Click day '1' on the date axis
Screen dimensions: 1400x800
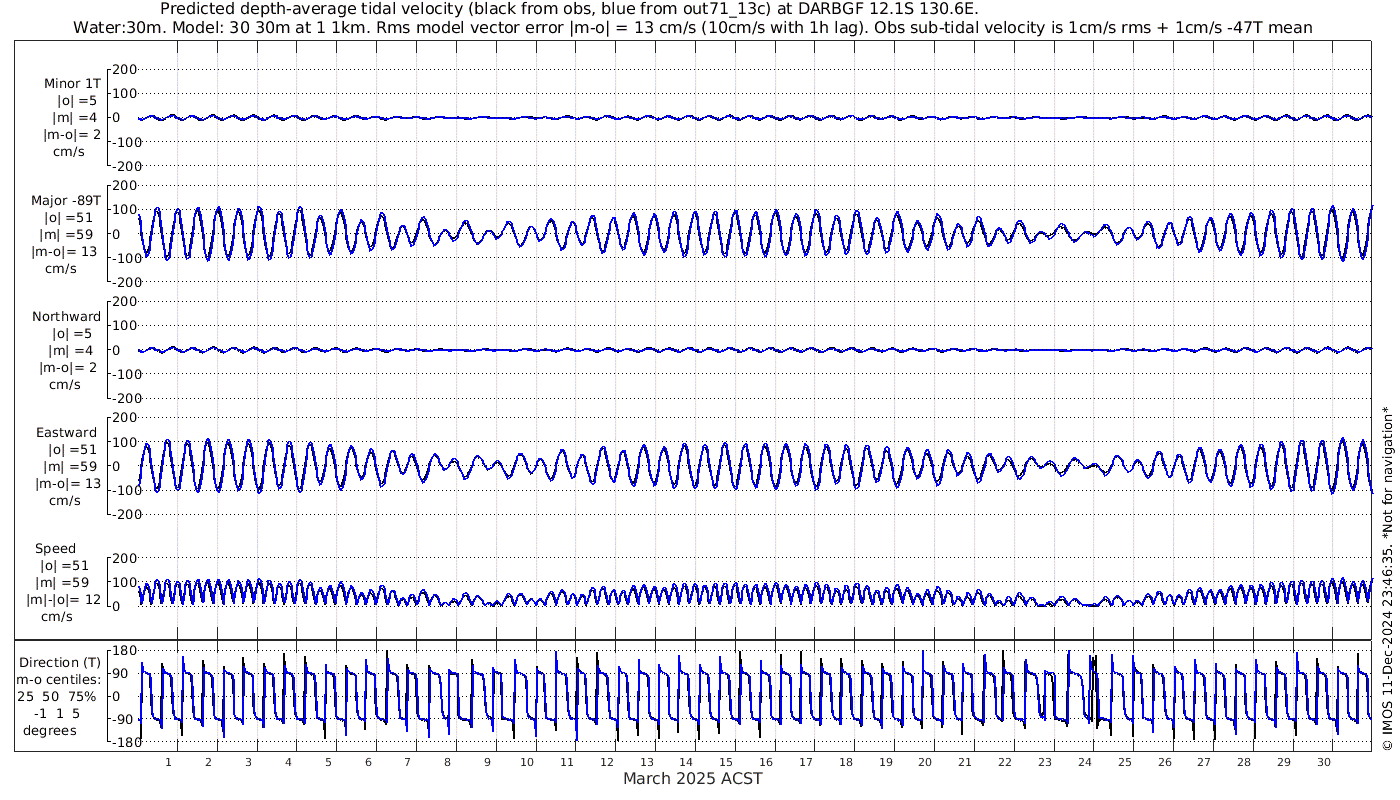169,762
